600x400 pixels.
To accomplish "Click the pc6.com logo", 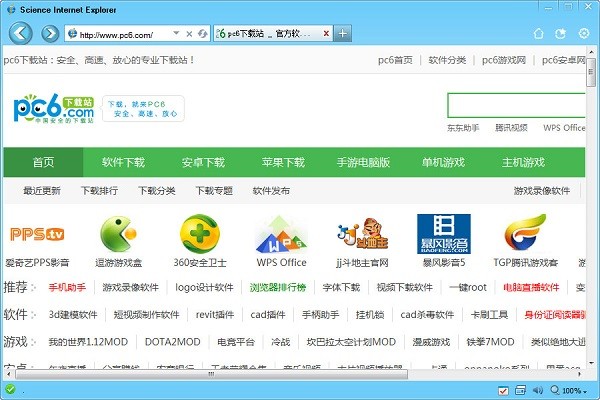I will click(54, 108).
